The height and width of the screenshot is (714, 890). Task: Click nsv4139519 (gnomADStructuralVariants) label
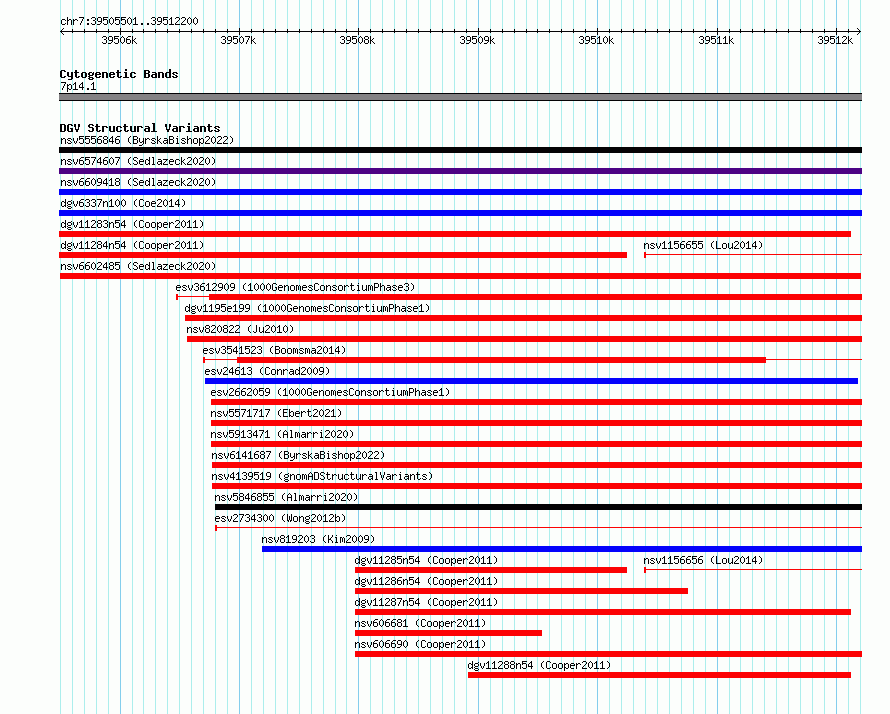pos(322,476)
